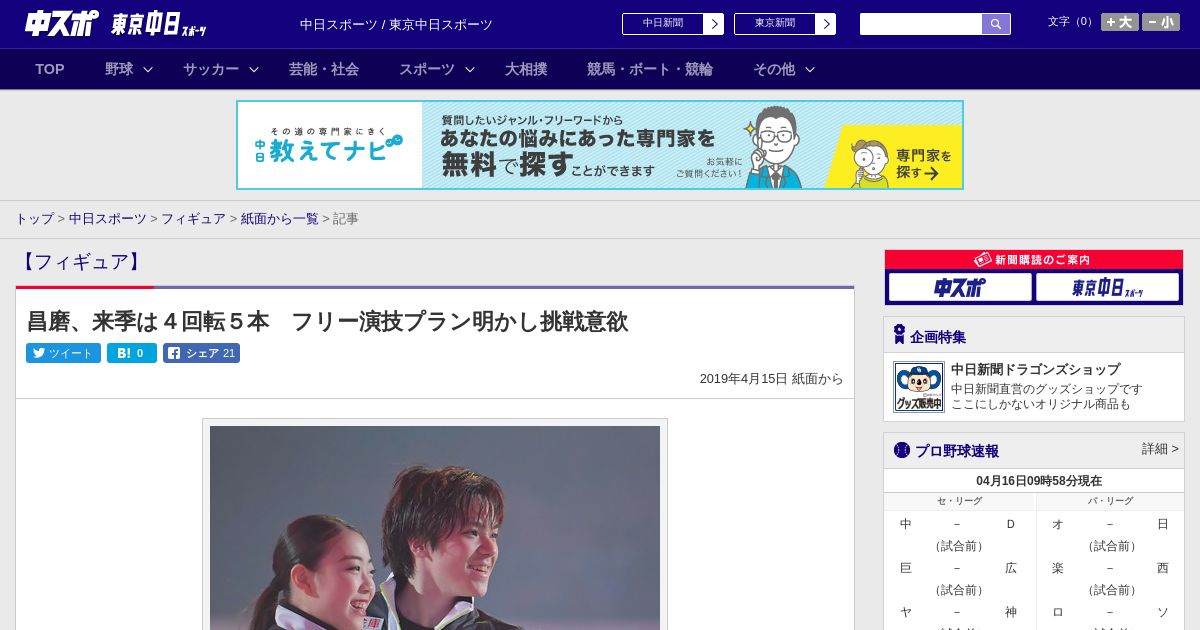This screenshot has height=630, width=1200.
Task: Go to TOP menu item
Action: point(50,69)
